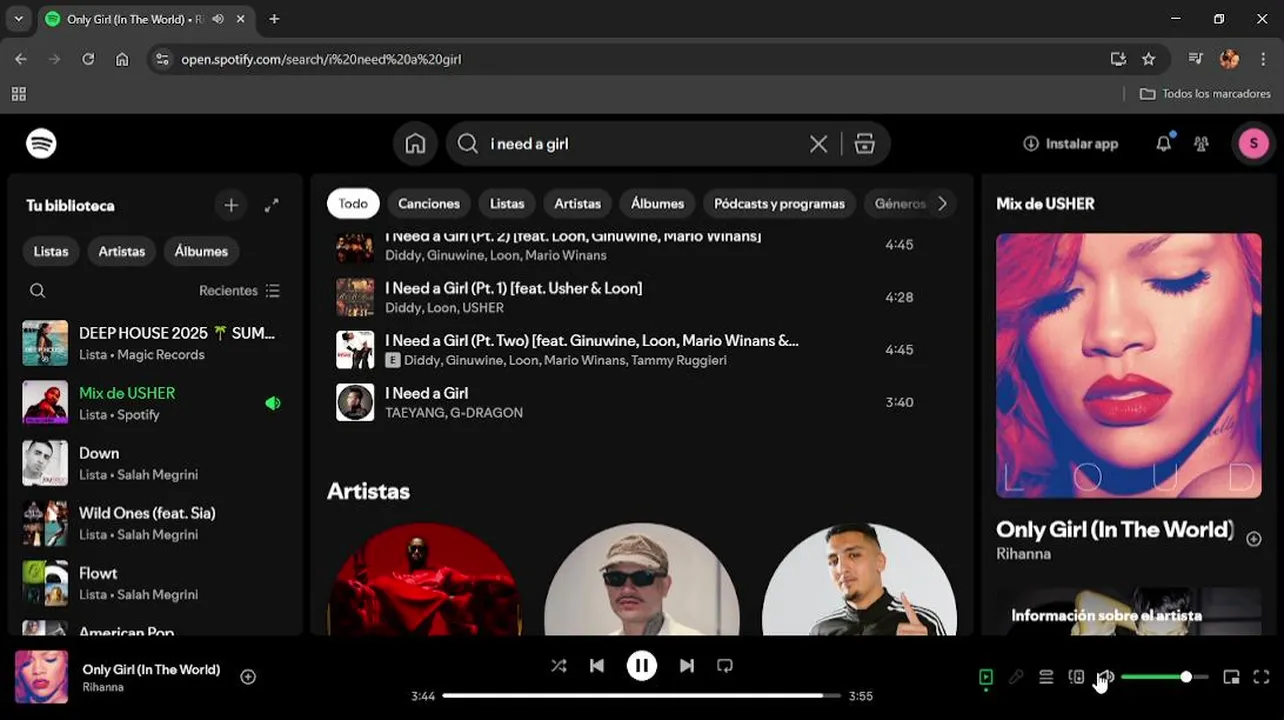This screenshot has width=1284, height=720.
Task: Open Información sobre el artista card
Action: (1129, 611)
